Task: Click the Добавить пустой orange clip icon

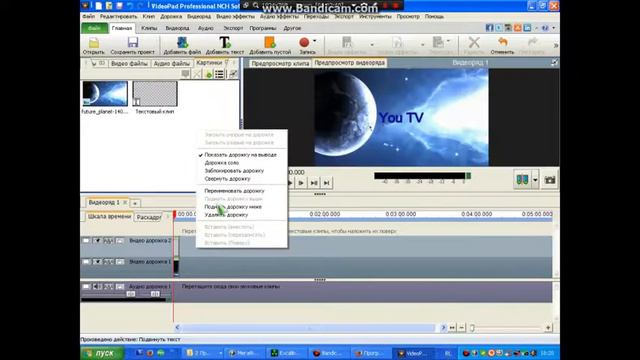Action: point(270,42)
